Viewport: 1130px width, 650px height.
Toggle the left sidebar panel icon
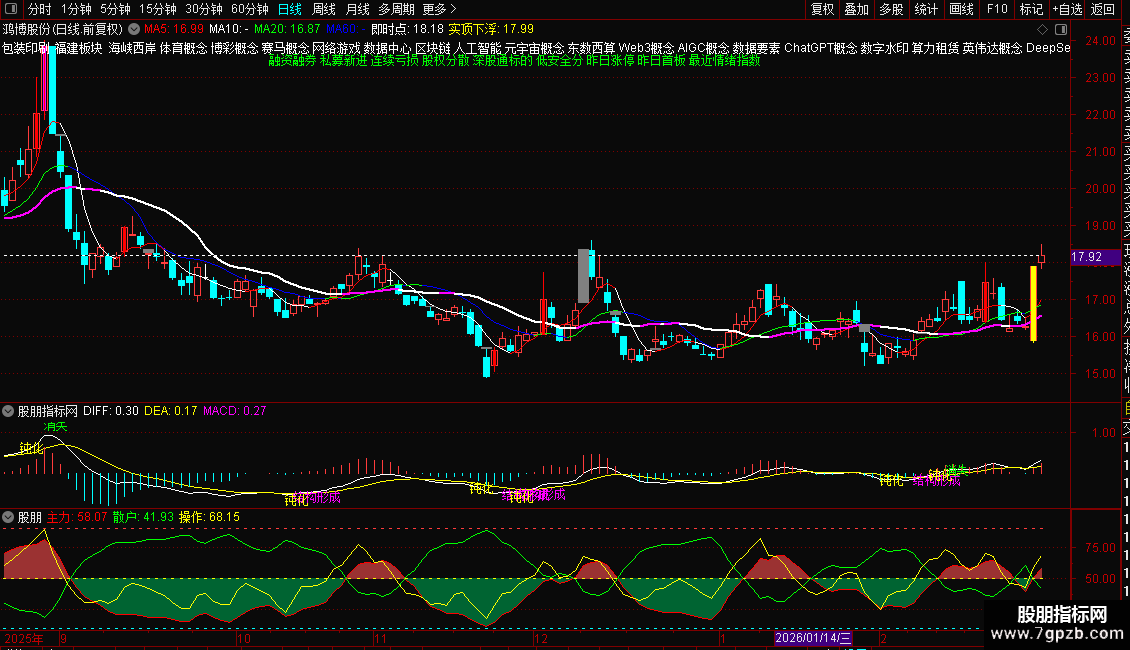click(11, 9)
